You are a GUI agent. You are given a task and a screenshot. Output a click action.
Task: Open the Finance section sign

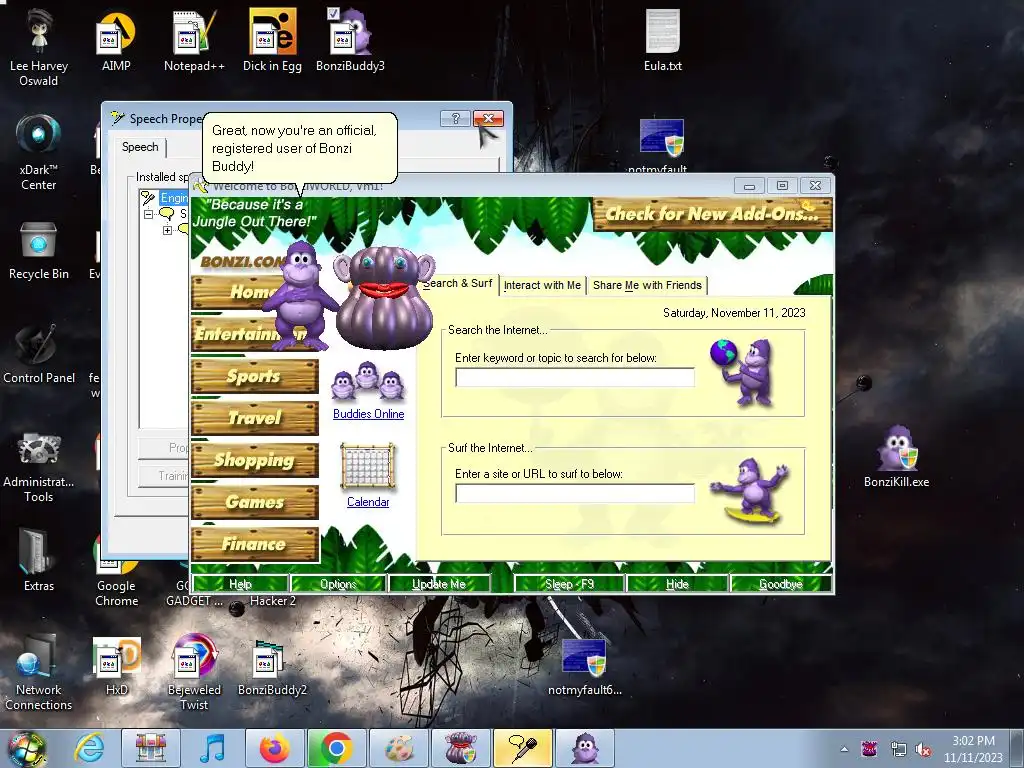pos(255,544)
